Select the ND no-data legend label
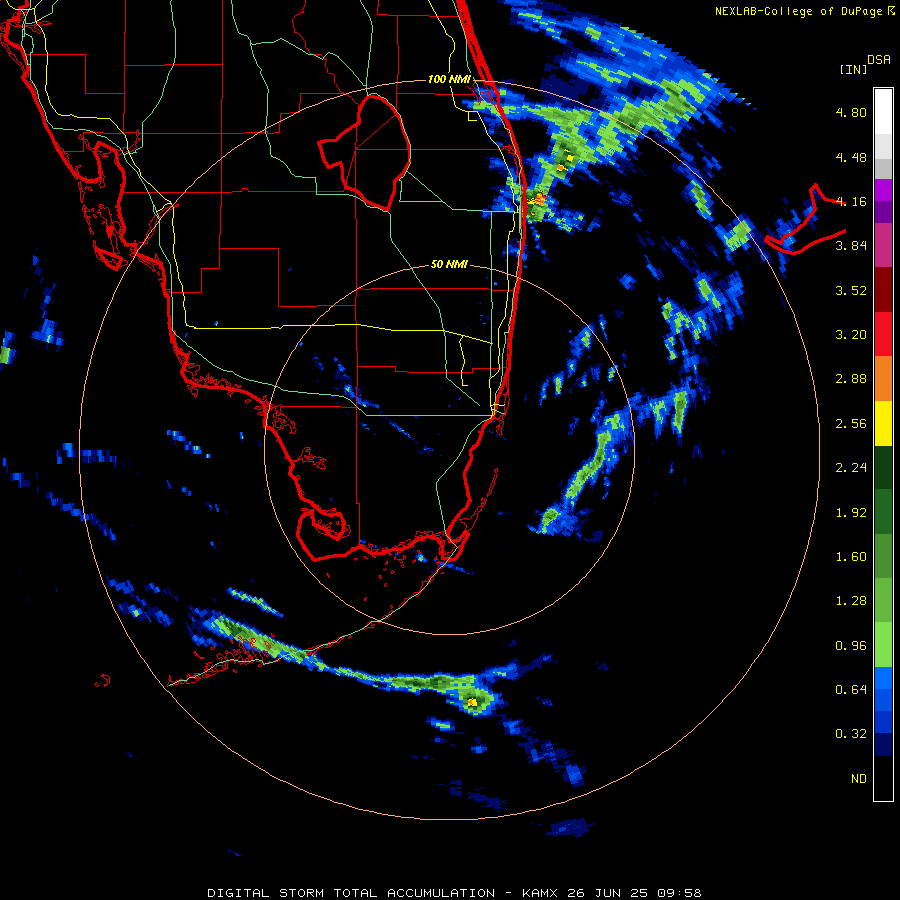 coord(859,779)
